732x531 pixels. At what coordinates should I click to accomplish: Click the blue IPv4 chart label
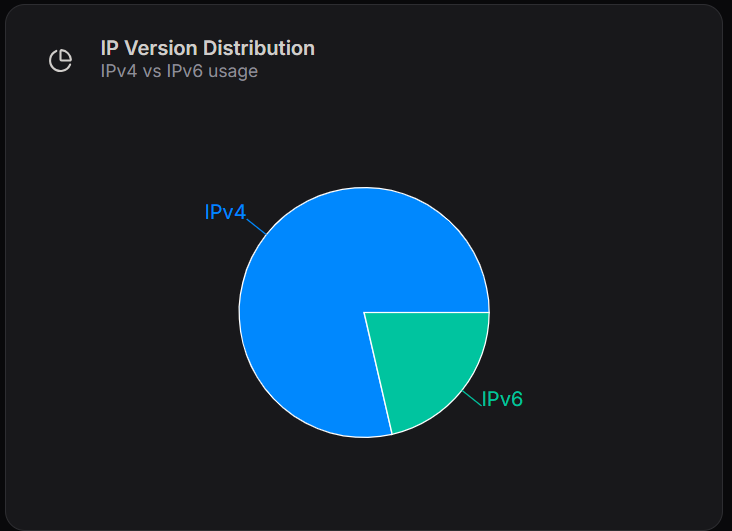click(225, 212)
